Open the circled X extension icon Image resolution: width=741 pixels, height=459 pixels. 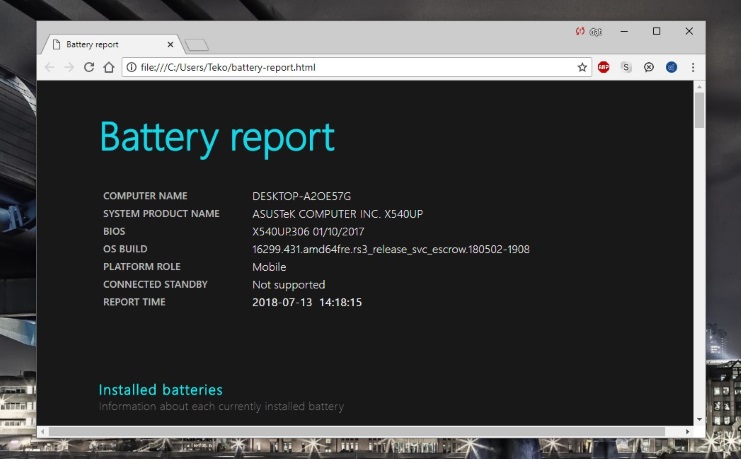pos(649,67)
